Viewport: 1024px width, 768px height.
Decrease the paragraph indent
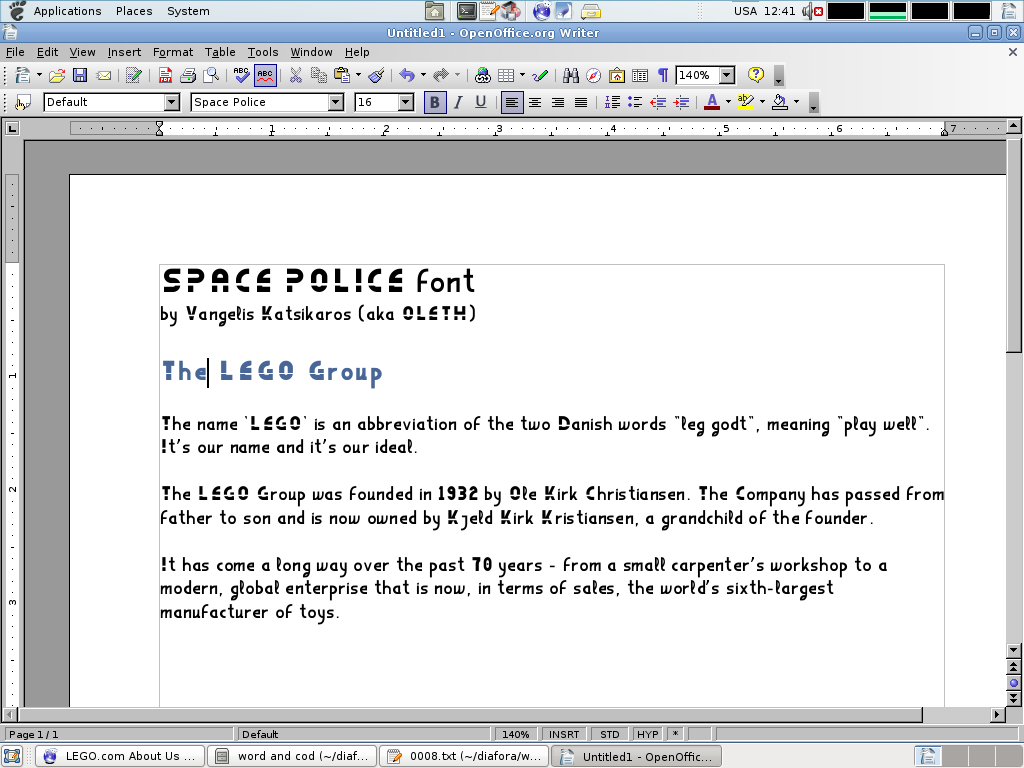click(658, 103)
